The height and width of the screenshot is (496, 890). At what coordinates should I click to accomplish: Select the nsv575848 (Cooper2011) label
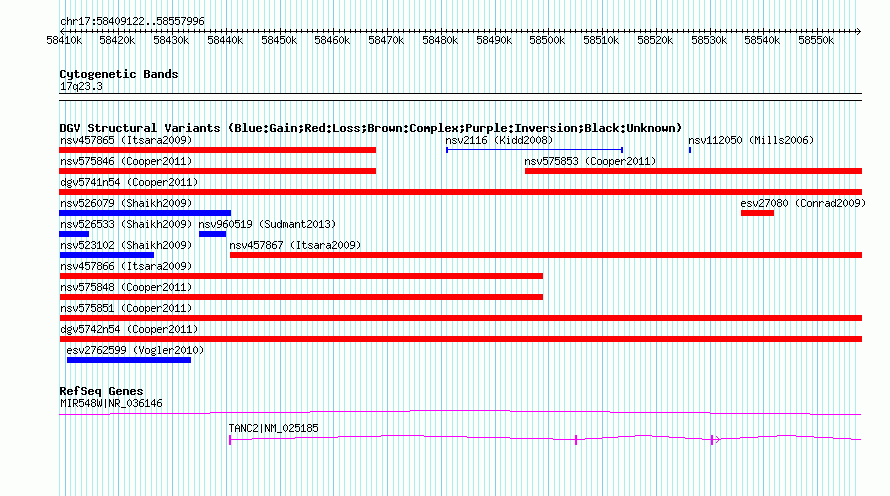126,287
